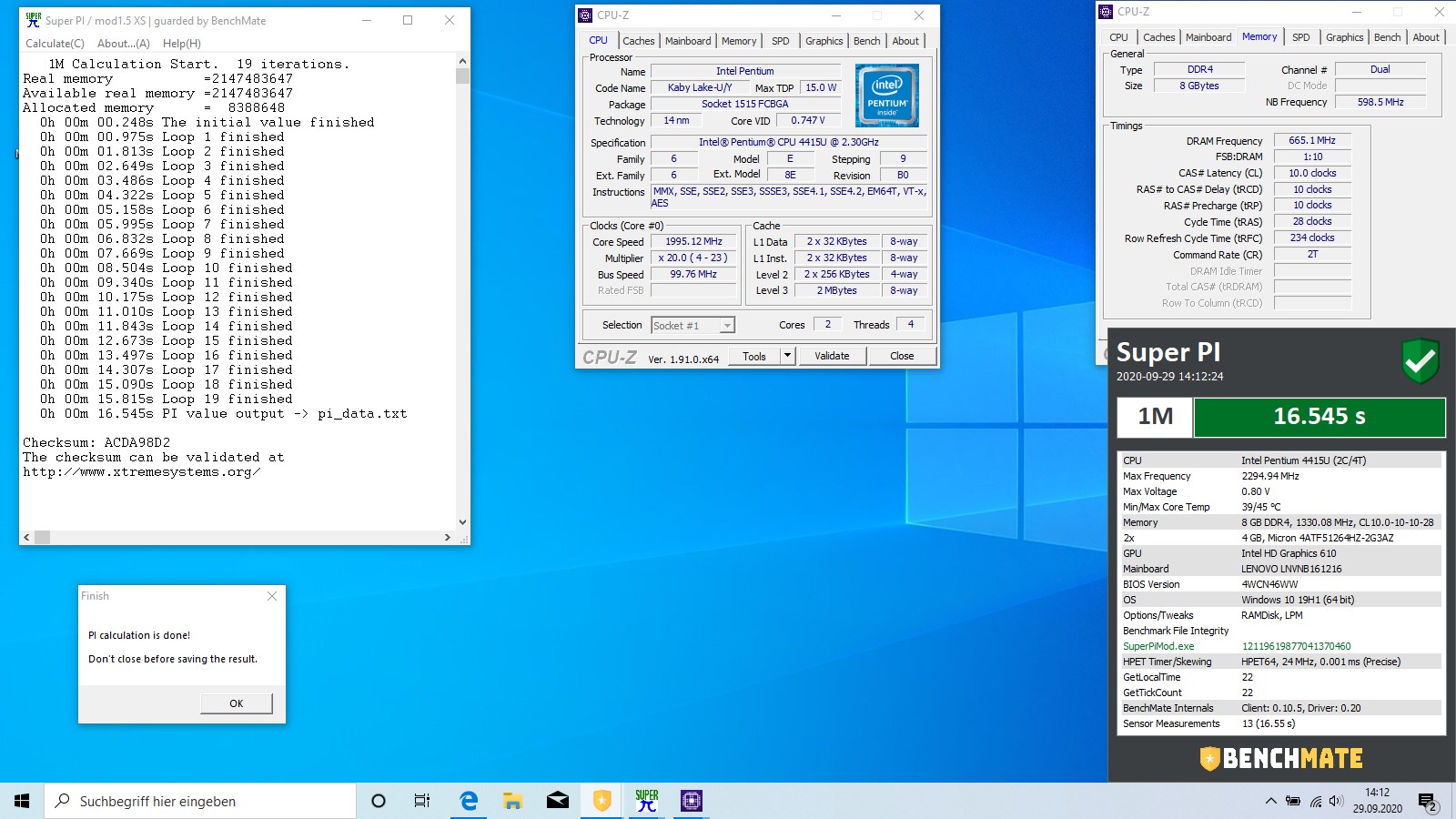Image resolution: width=1456 pixels, height=819 pixels.
Task: Select Graphics tab in the right CPU-Z window
Action: [x=1344, y=37]
